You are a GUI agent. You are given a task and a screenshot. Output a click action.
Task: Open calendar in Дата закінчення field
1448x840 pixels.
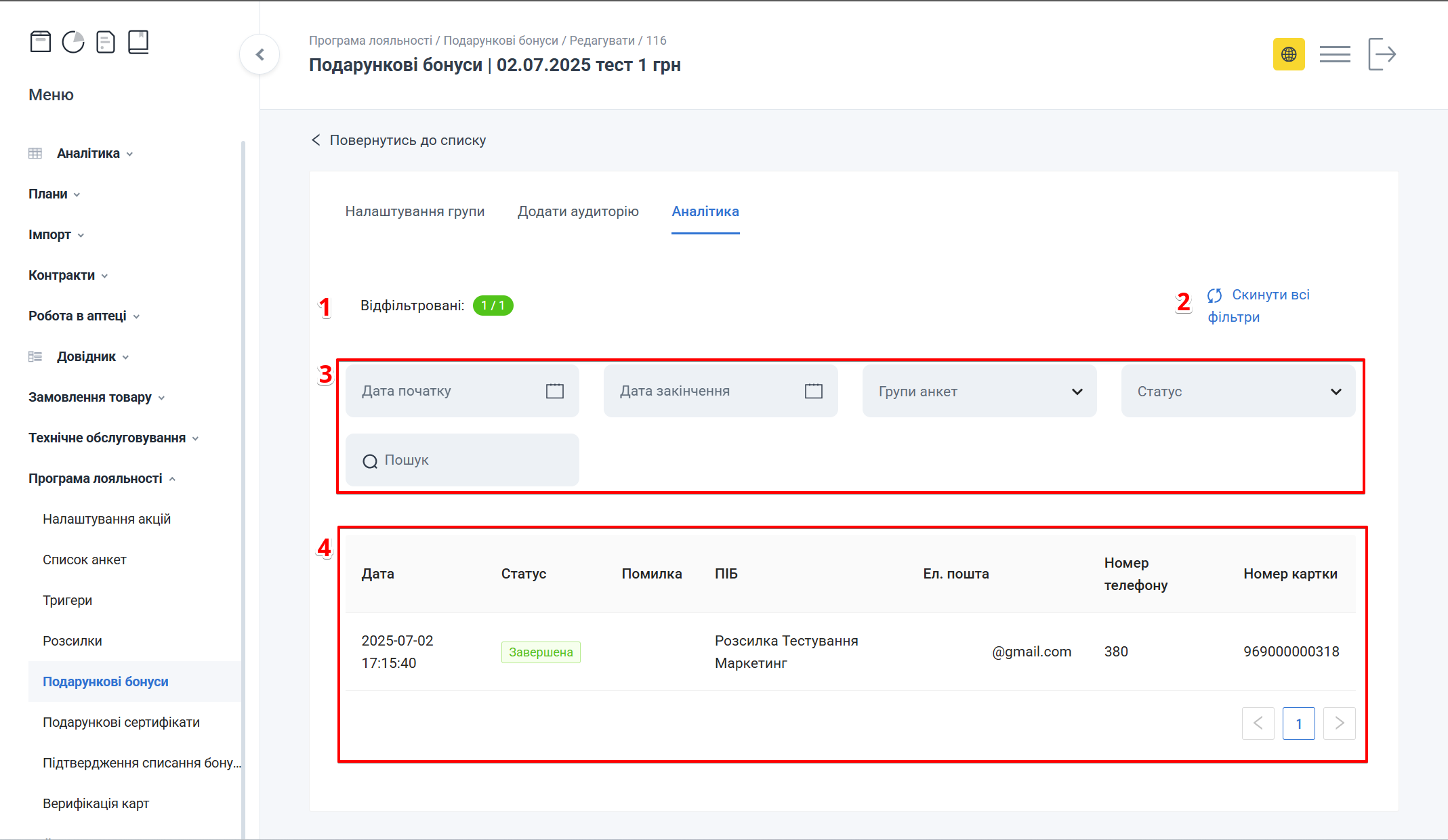(x=813, y=391)
